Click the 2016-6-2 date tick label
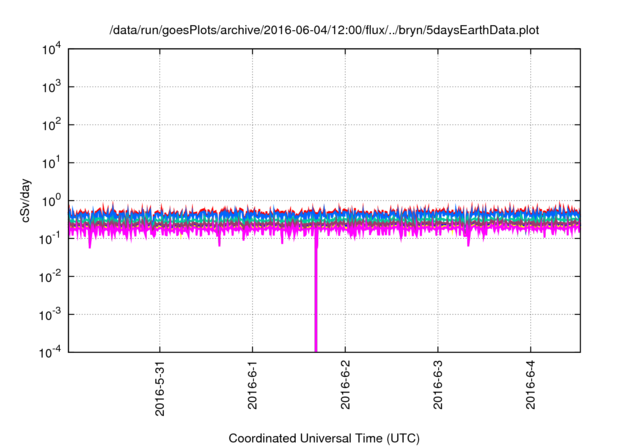Image resolution: width=640 pixels, height=448 pixels. (345, 385)
